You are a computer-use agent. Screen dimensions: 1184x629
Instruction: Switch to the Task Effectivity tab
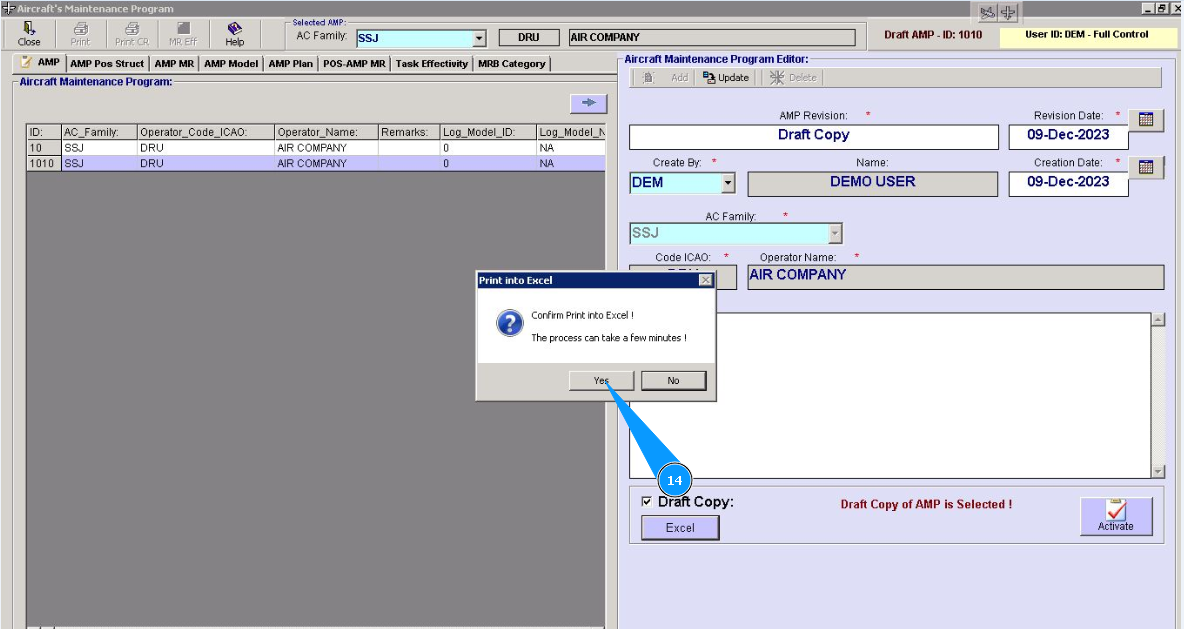[432, 64]
